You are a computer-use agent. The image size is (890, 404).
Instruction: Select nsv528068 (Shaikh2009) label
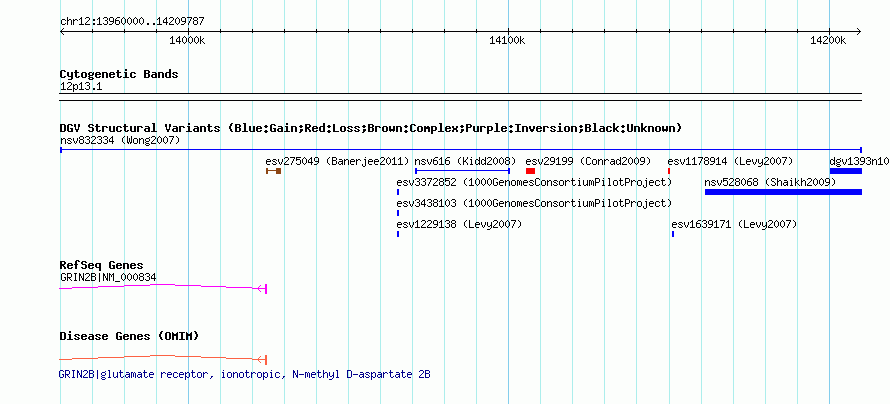[x=770, y=182]
